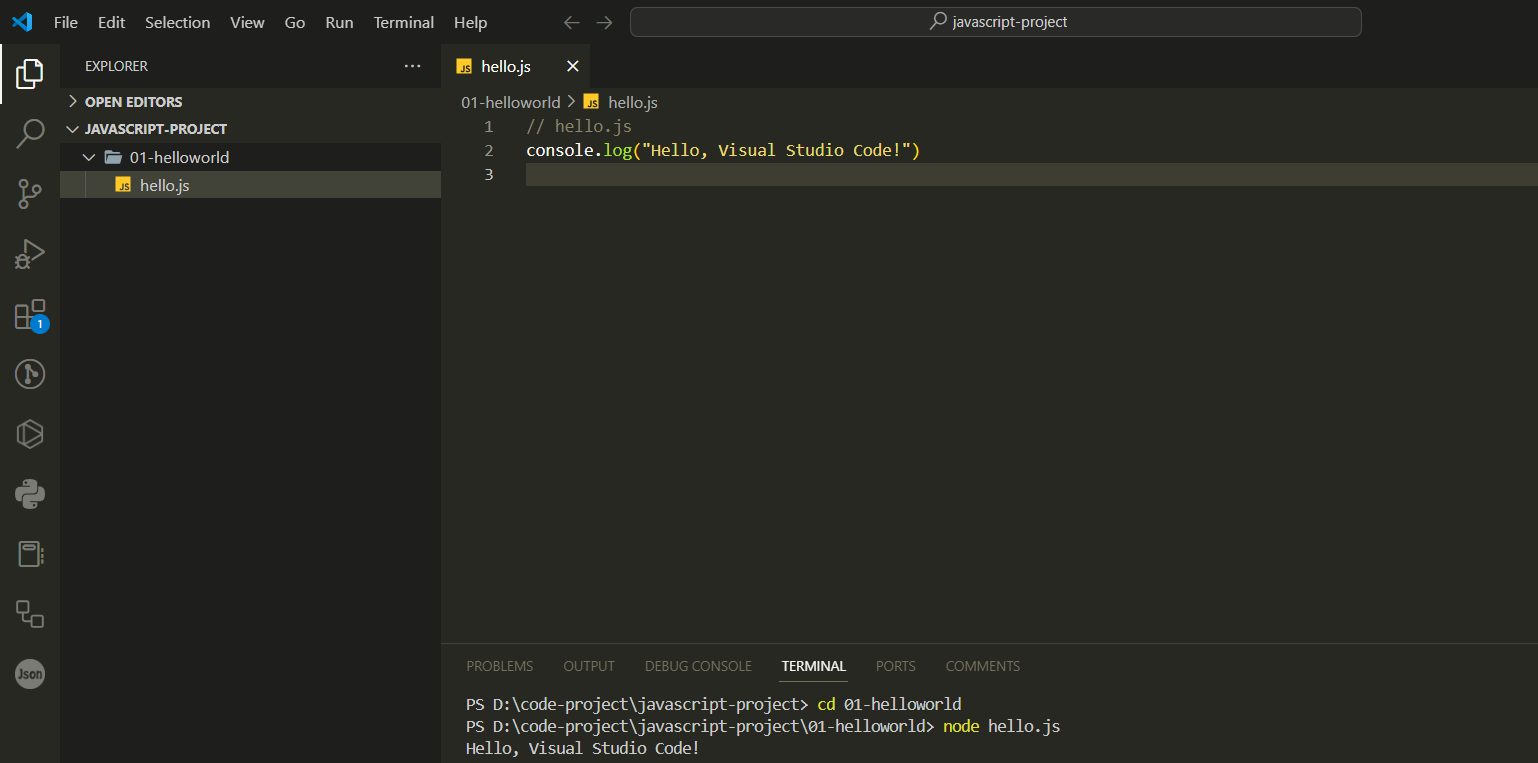
Task: Open the Terminal menu
Action: pyautogui.click(x=404, y=22)
